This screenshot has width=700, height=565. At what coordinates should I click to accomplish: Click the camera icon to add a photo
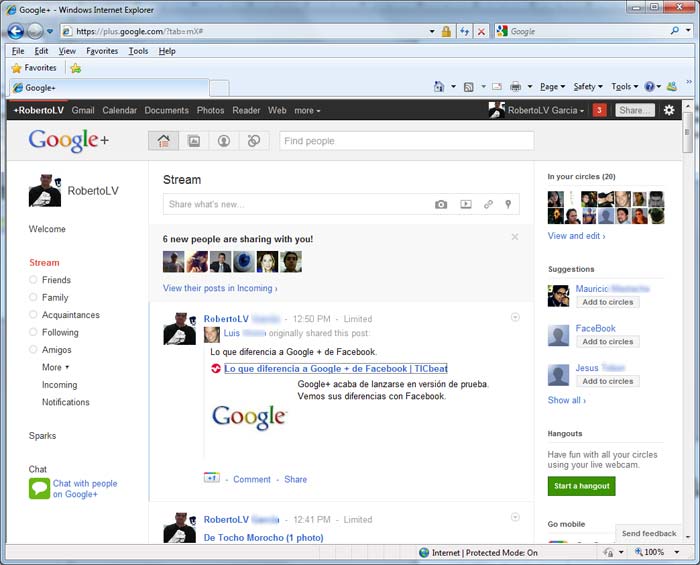pos(441,204)
